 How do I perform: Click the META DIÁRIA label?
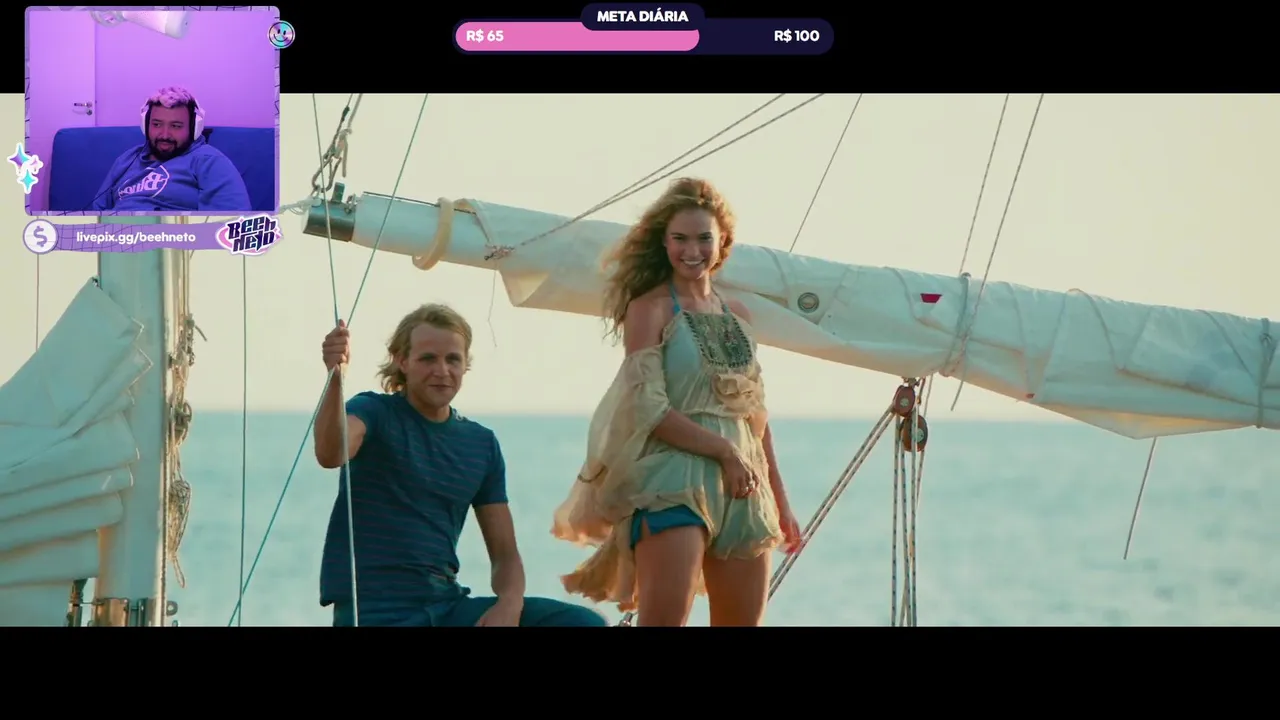pyautogui.click(x=642, y=16)
